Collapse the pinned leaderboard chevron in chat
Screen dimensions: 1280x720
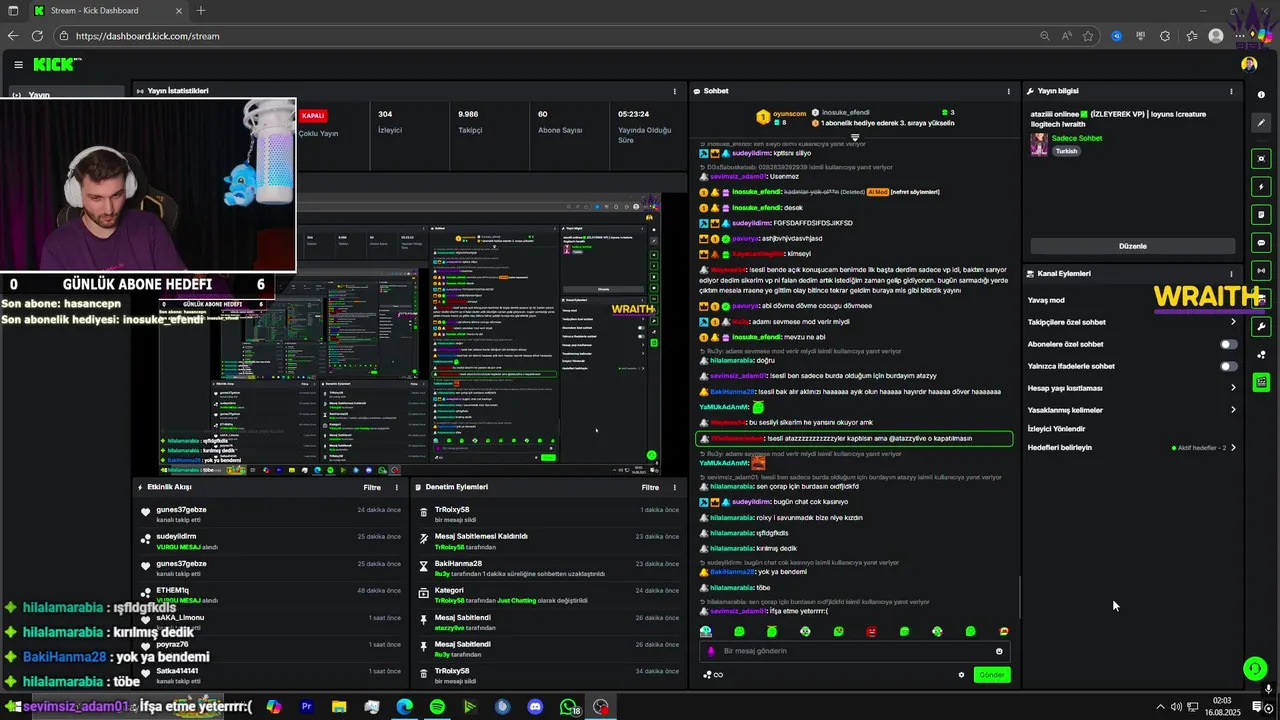[855, 137]
